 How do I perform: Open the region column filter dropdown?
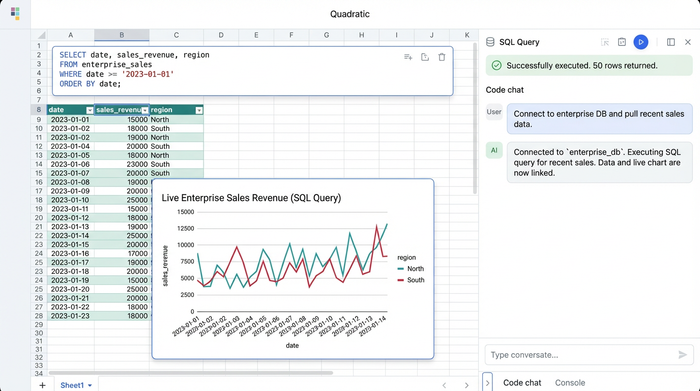click(x=199, y=110)
